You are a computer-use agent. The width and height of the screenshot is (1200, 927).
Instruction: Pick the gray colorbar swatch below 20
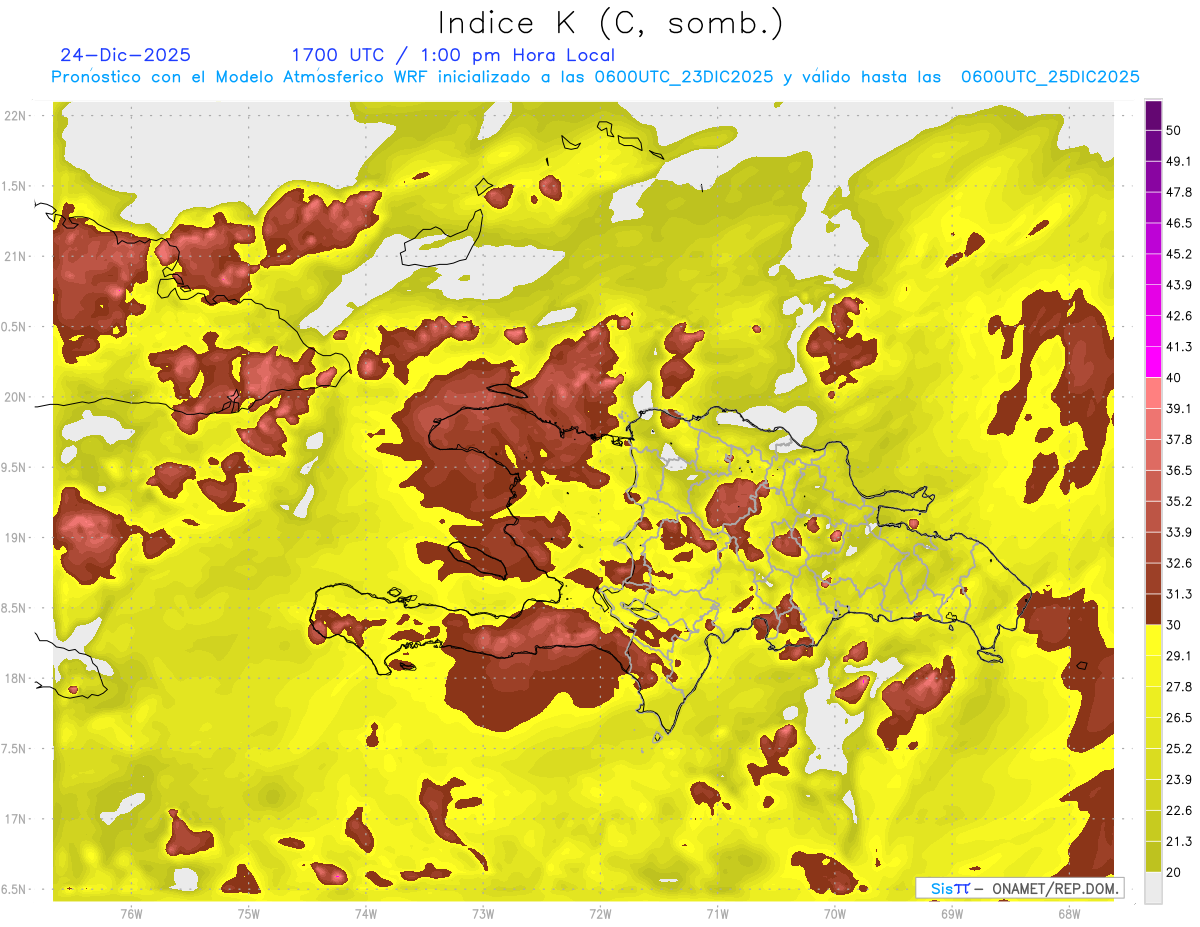click(1153, 888)
